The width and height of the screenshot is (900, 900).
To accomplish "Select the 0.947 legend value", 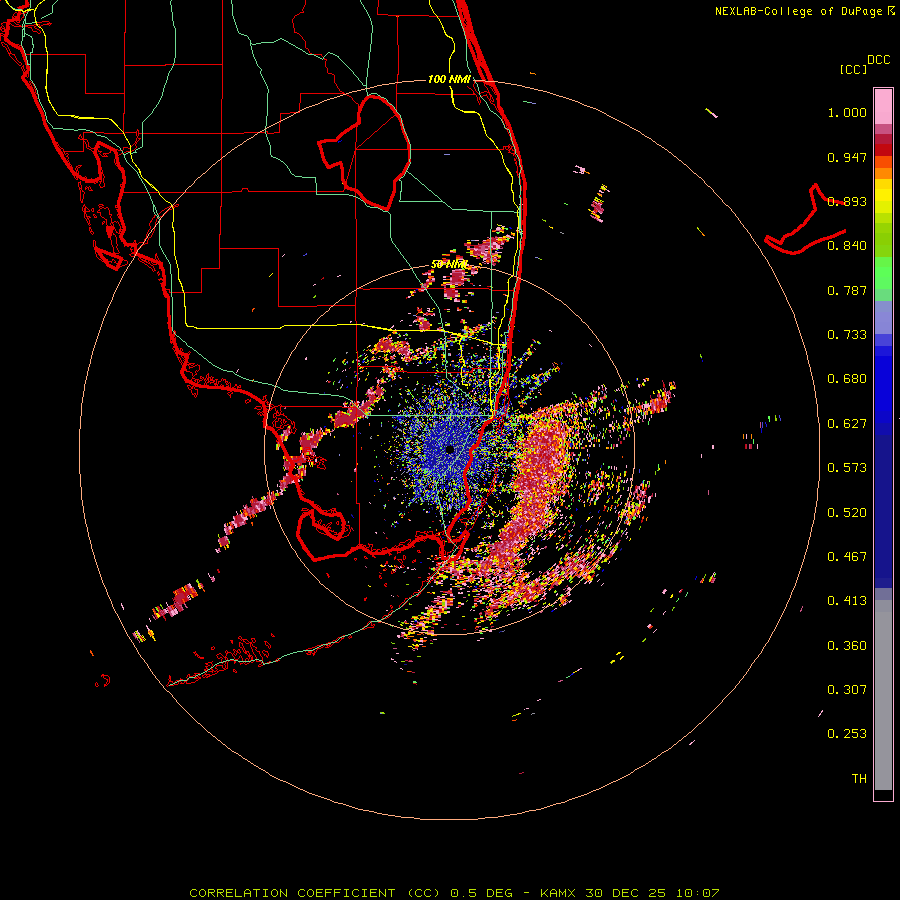I will 847,157.
